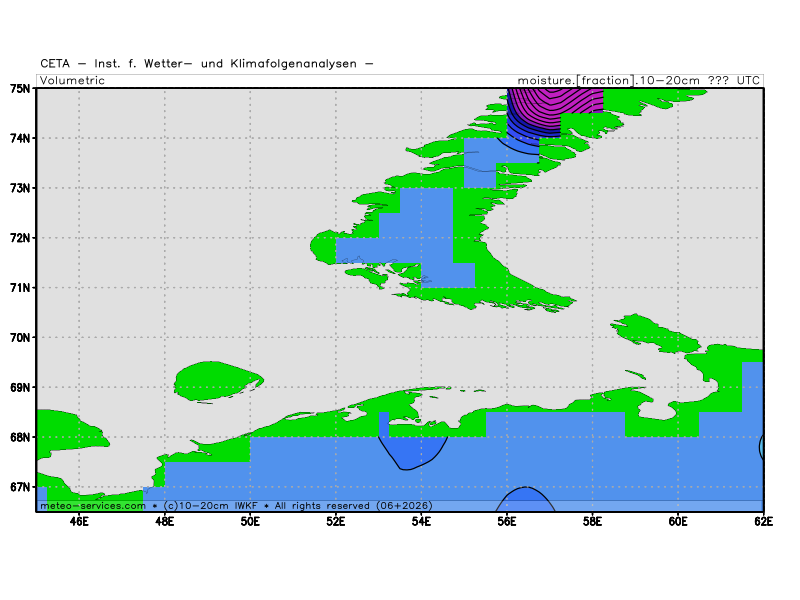Click the 75N latitude axis label
Screen dimensions: 800x600
[x=19, y=88]
